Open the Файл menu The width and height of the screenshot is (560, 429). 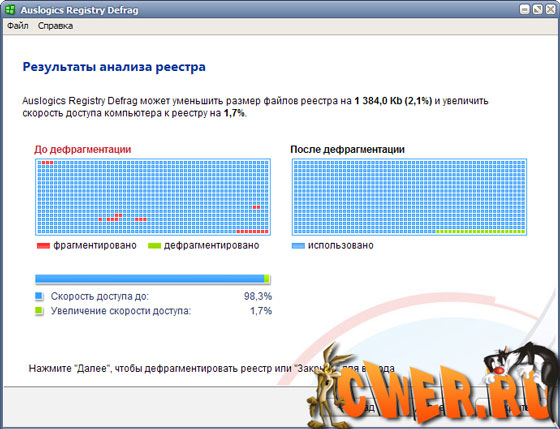click(x=18, y=26)
